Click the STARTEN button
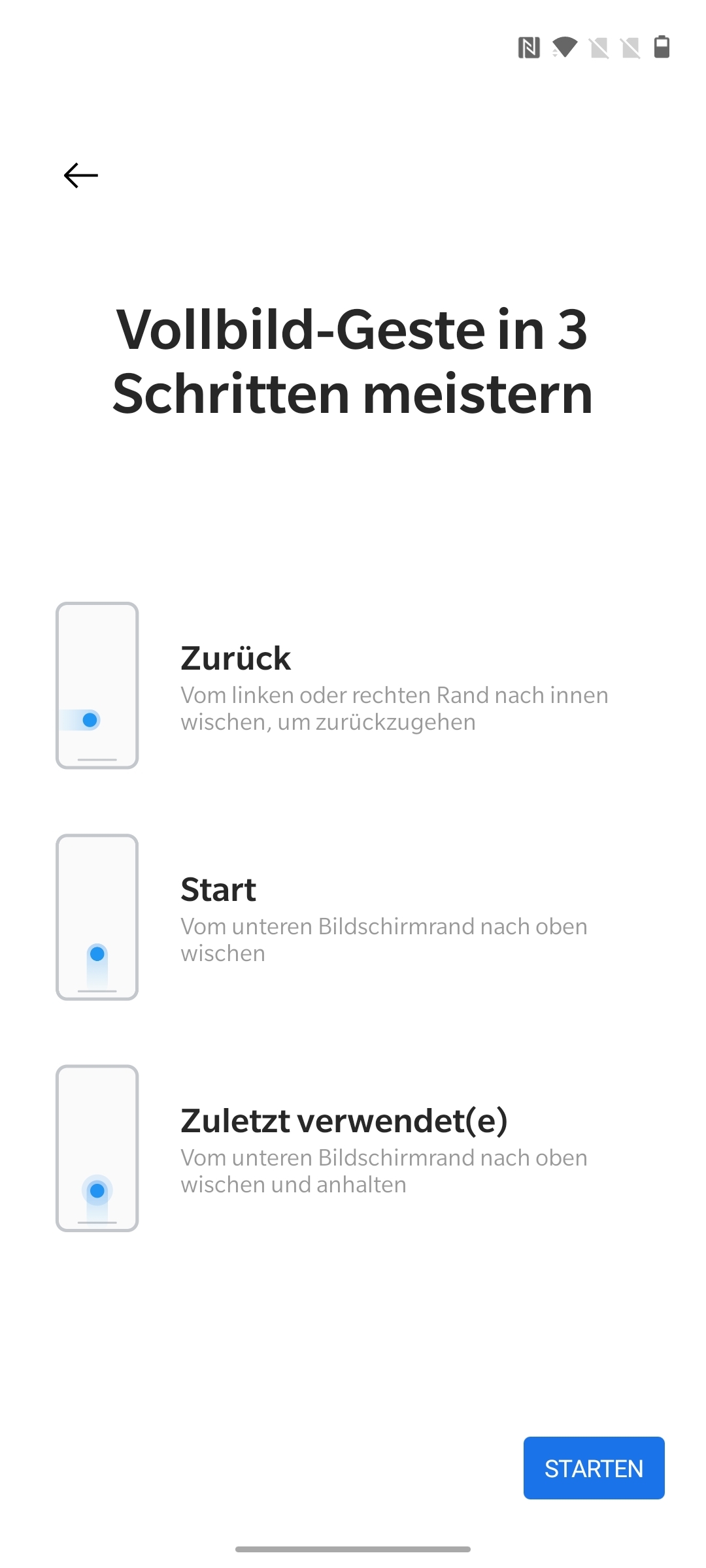Viewport: 706px width, 1568px height. 594,1468
